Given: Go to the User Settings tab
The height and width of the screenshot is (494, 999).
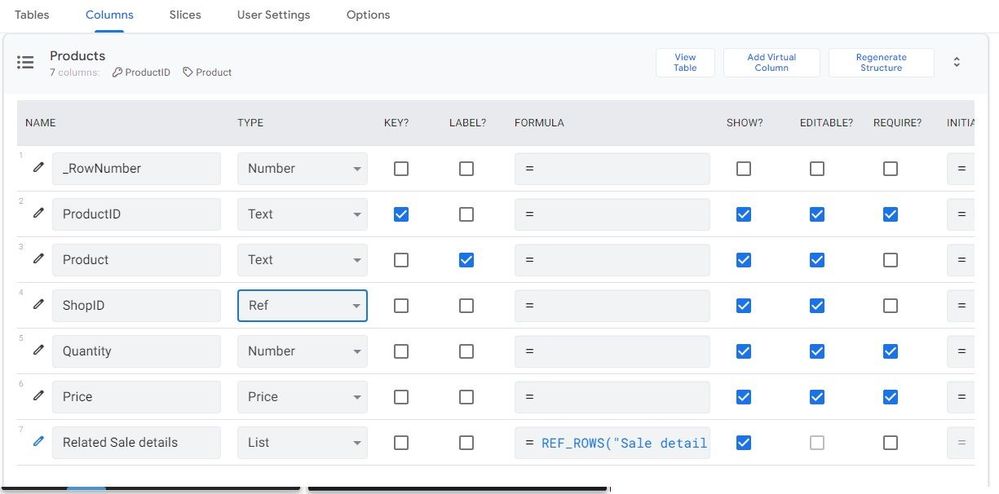Looking at the screenshot, I should click(x=273, y=15).
